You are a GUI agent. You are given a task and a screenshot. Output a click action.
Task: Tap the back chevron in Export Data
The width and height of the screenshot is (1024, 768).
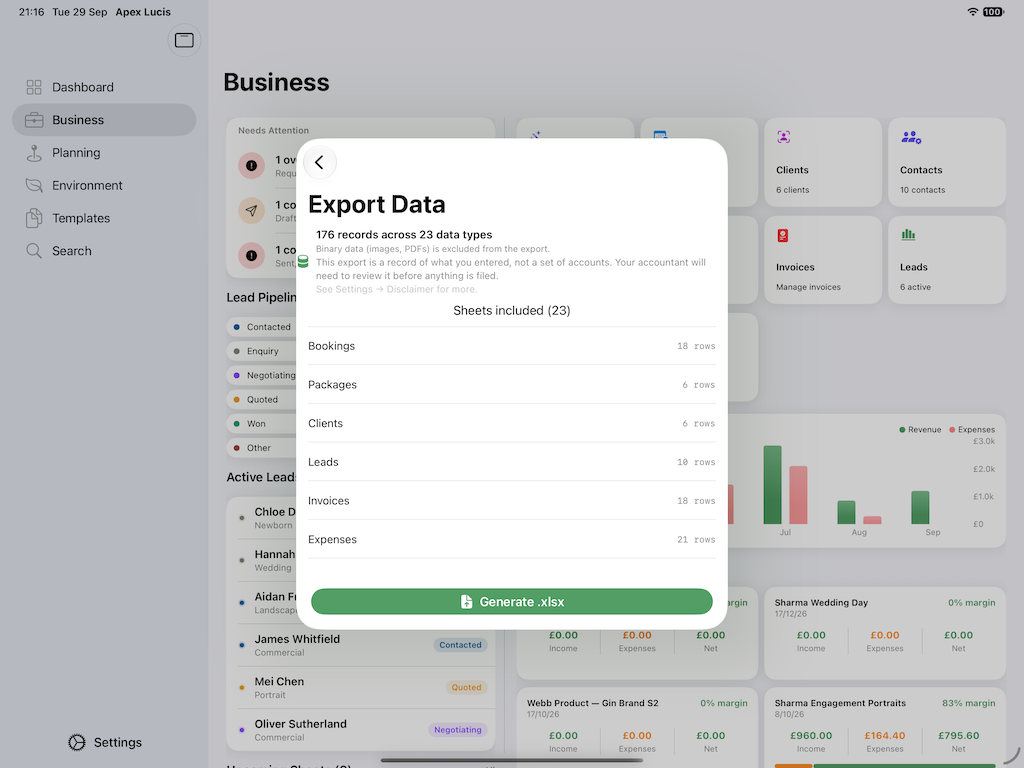pos(319,163)
